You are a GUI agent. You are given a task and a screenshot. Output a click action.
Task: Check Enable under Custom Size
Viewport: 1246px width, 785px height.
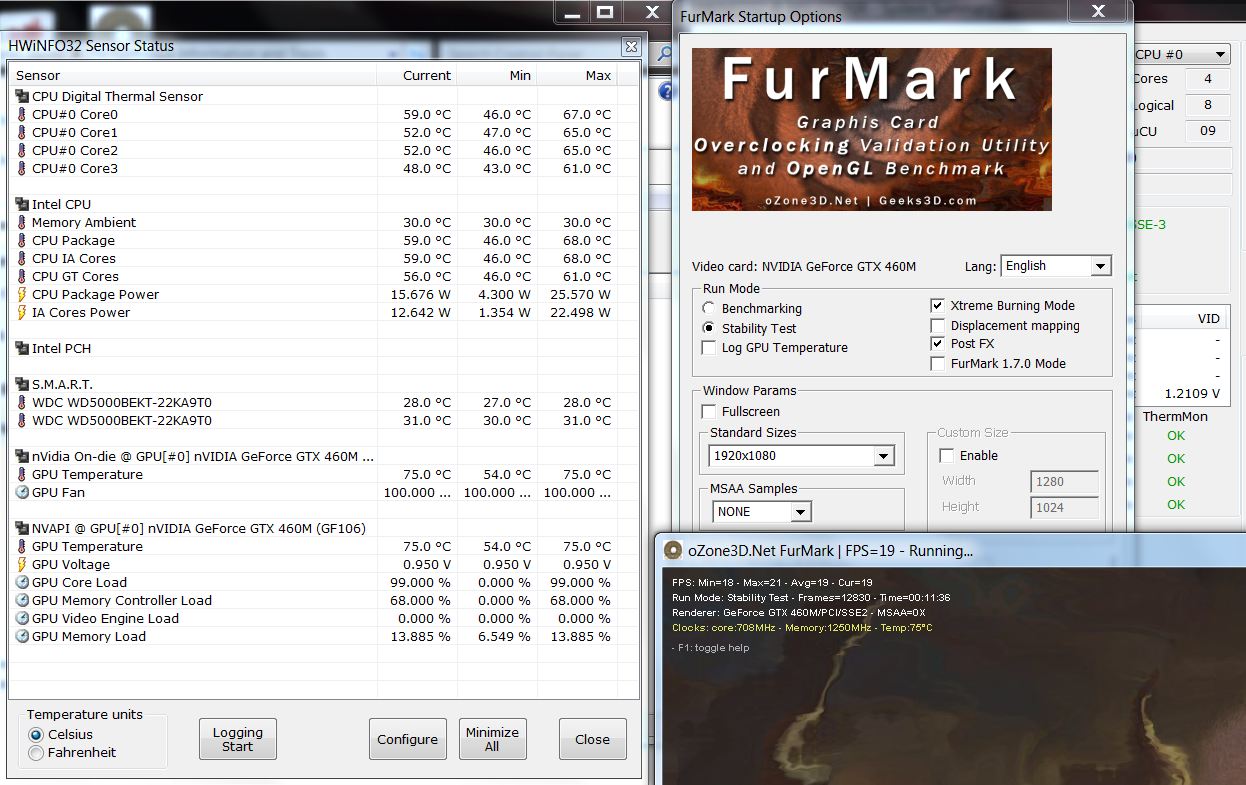947,455
